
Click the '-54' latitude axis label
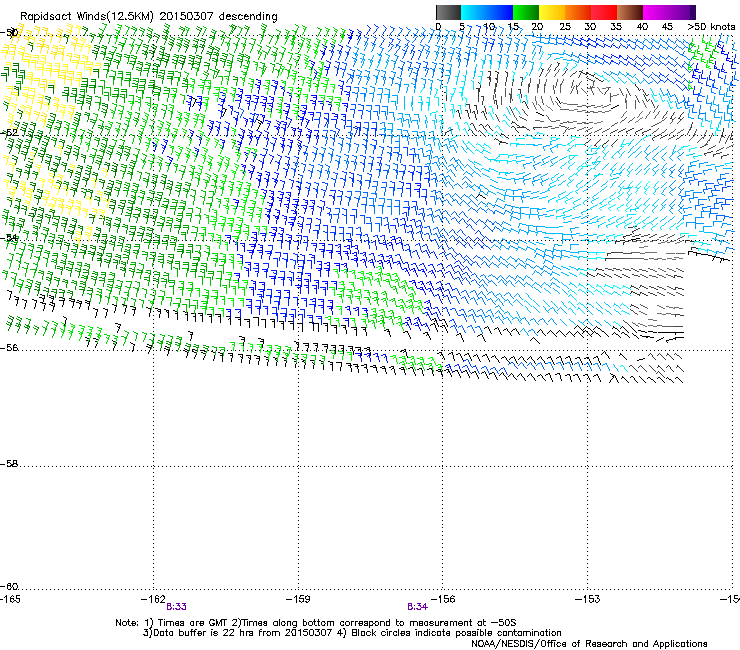coord(9,238)
